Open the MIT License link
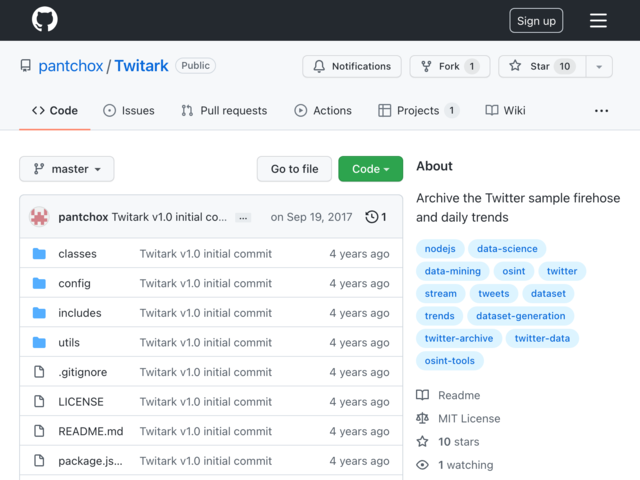640x480 pixels. tap(458, 418)
